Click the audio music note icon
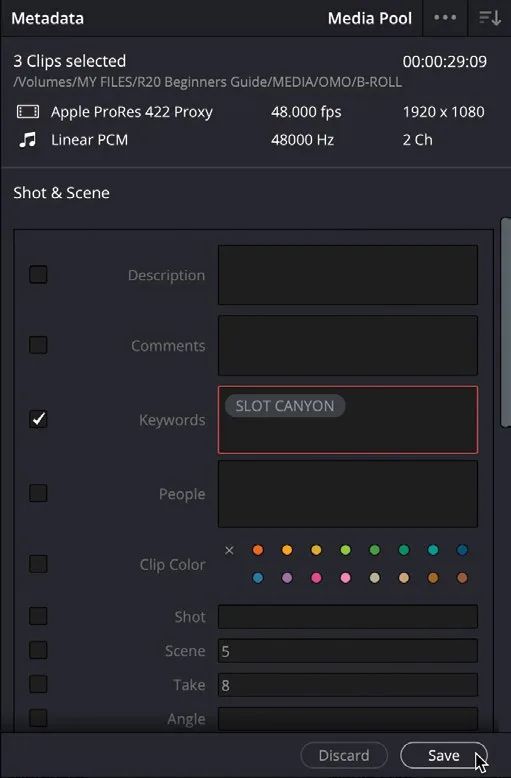The height and width of the screenshot is (778, 511). [28, 139]
